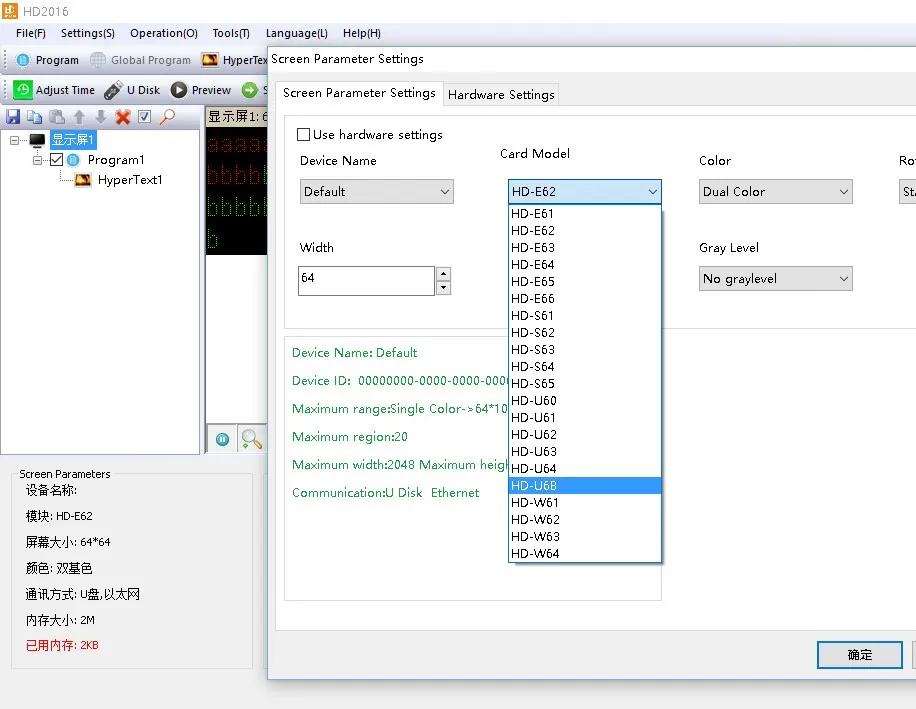Choose HD-W63 from the card list

coord(585,536)
